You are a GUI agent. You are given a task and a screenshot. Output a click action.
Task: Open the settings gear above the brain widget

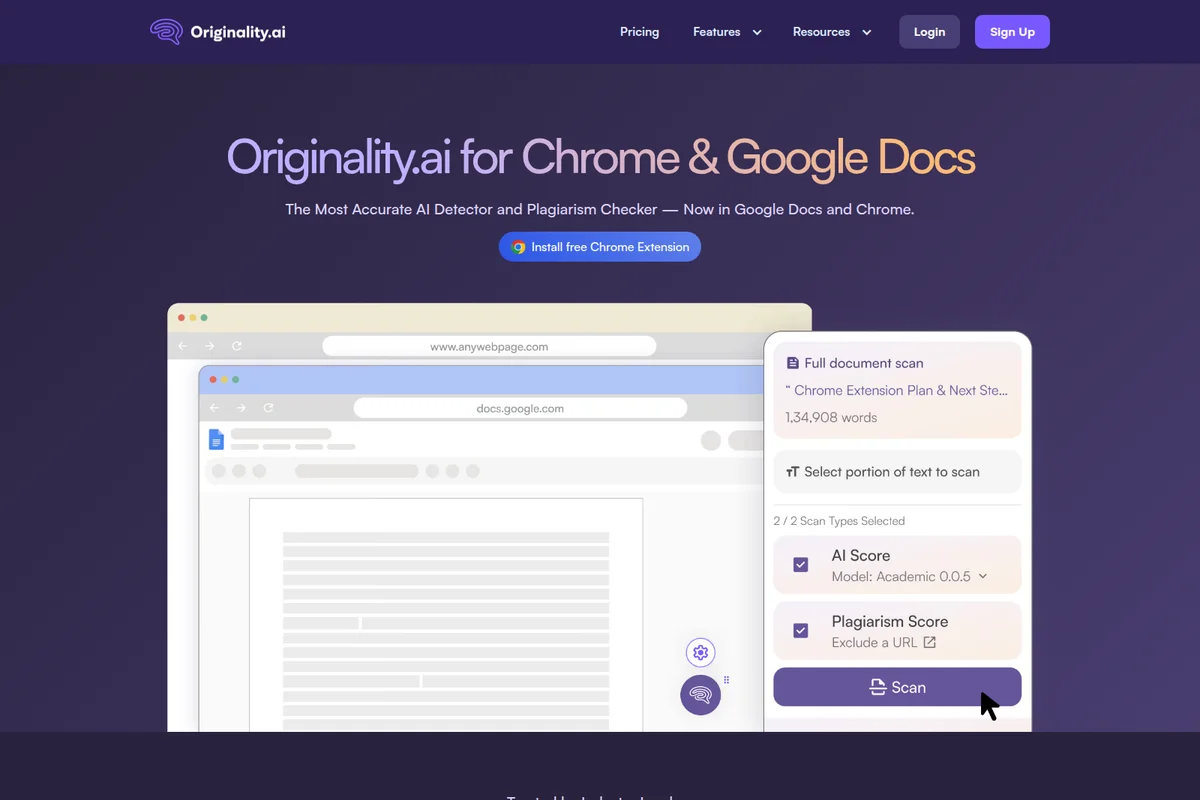click(700, 652)
